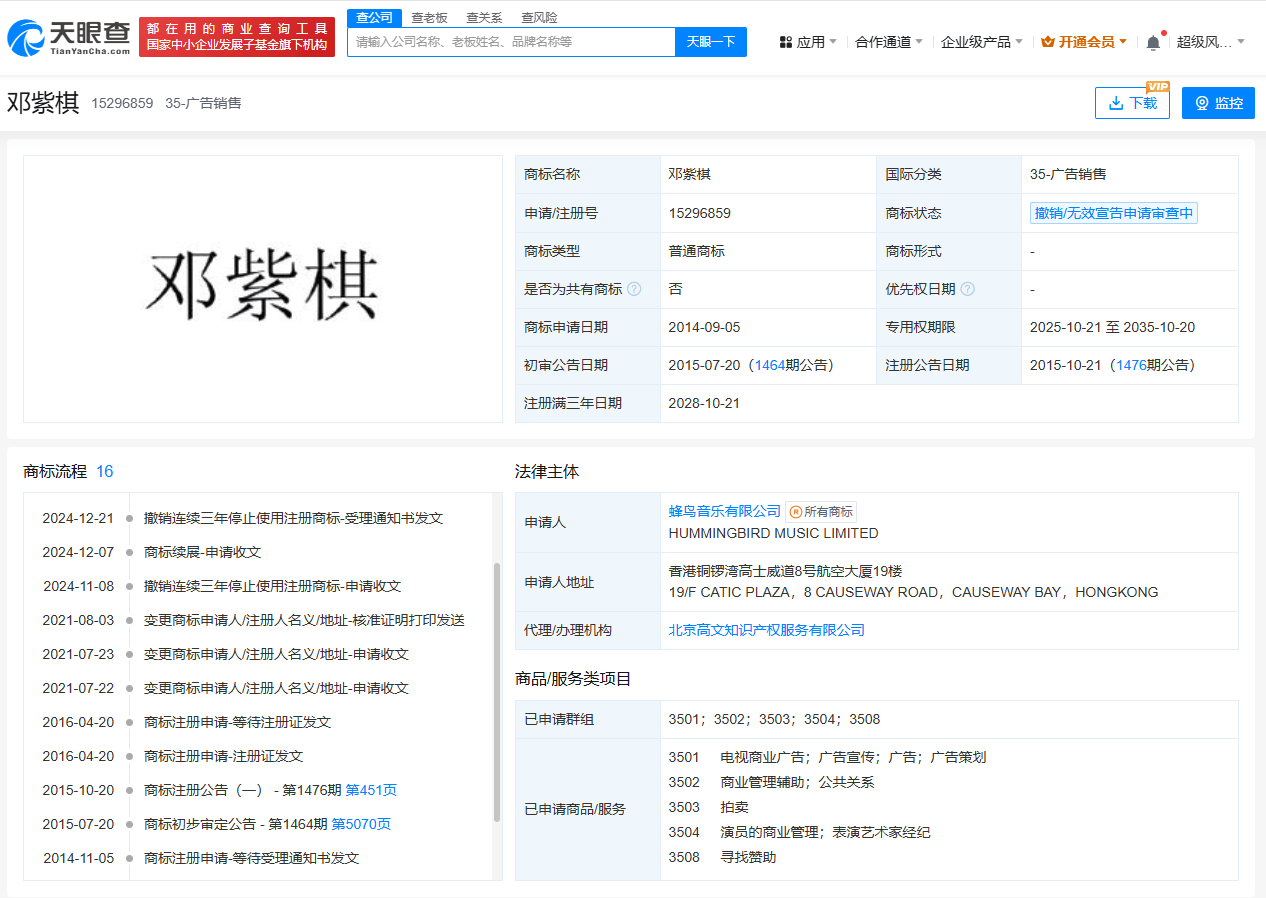
Task: Expand the 合作通道 dropdown
Action: [x=889, y=42]
